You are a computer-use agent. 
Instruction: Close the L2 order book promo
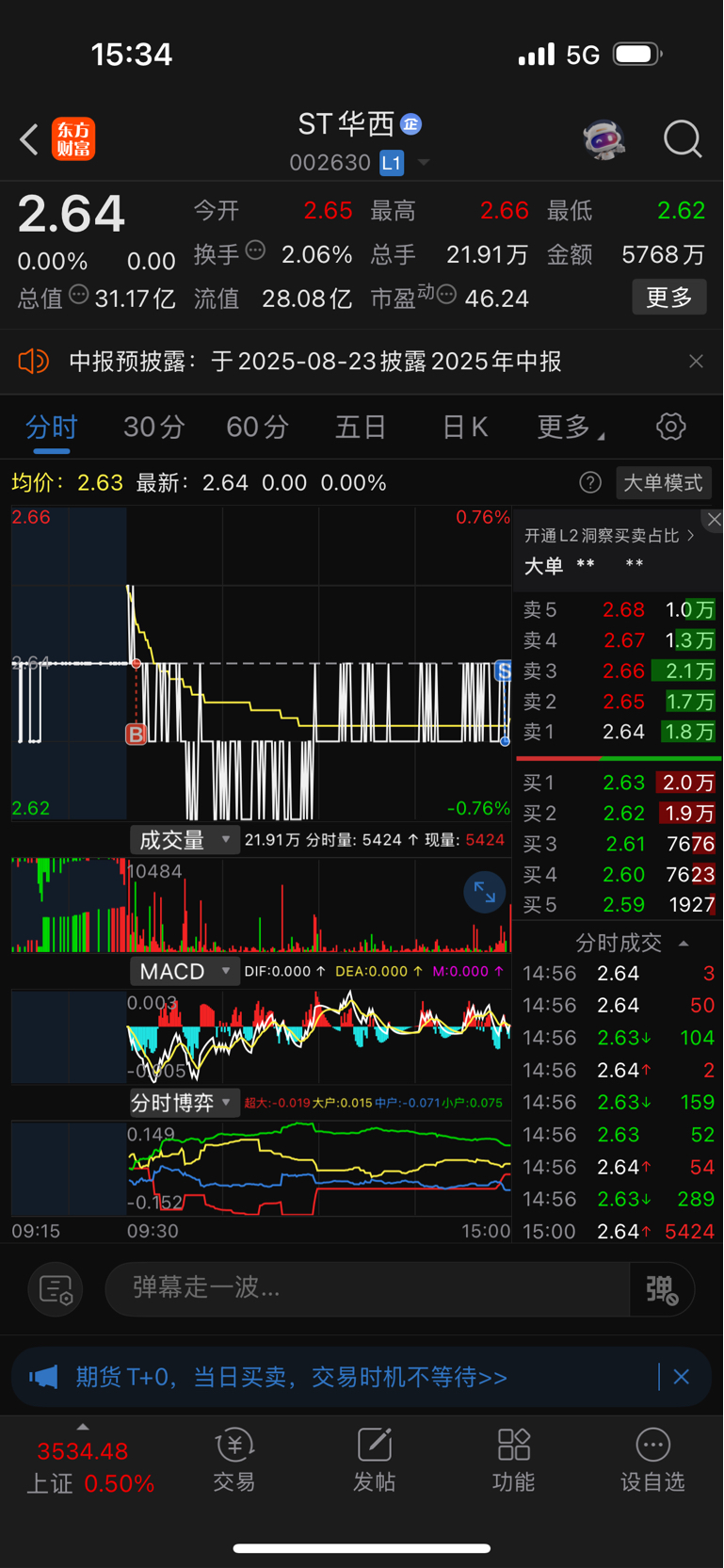(x=714, y=520)
